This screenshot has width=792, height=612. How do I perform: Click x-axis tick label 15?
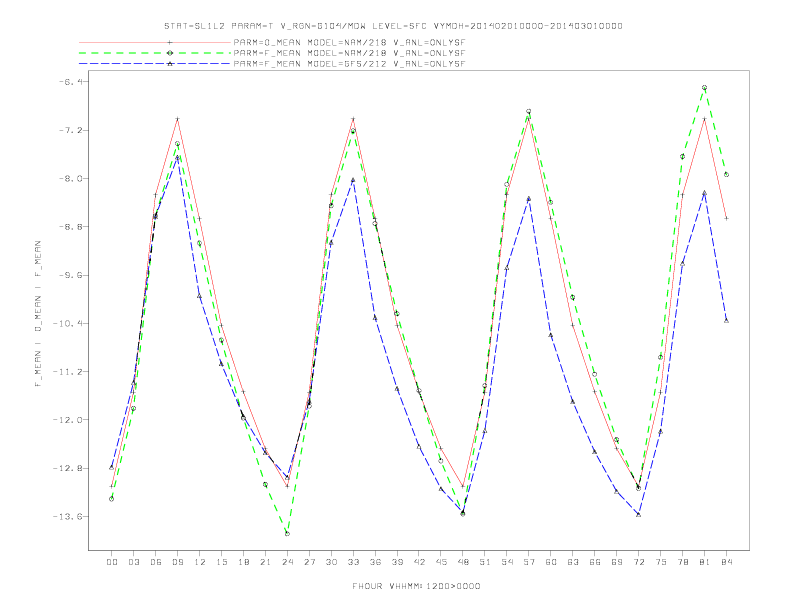click(x=221, y=562)
